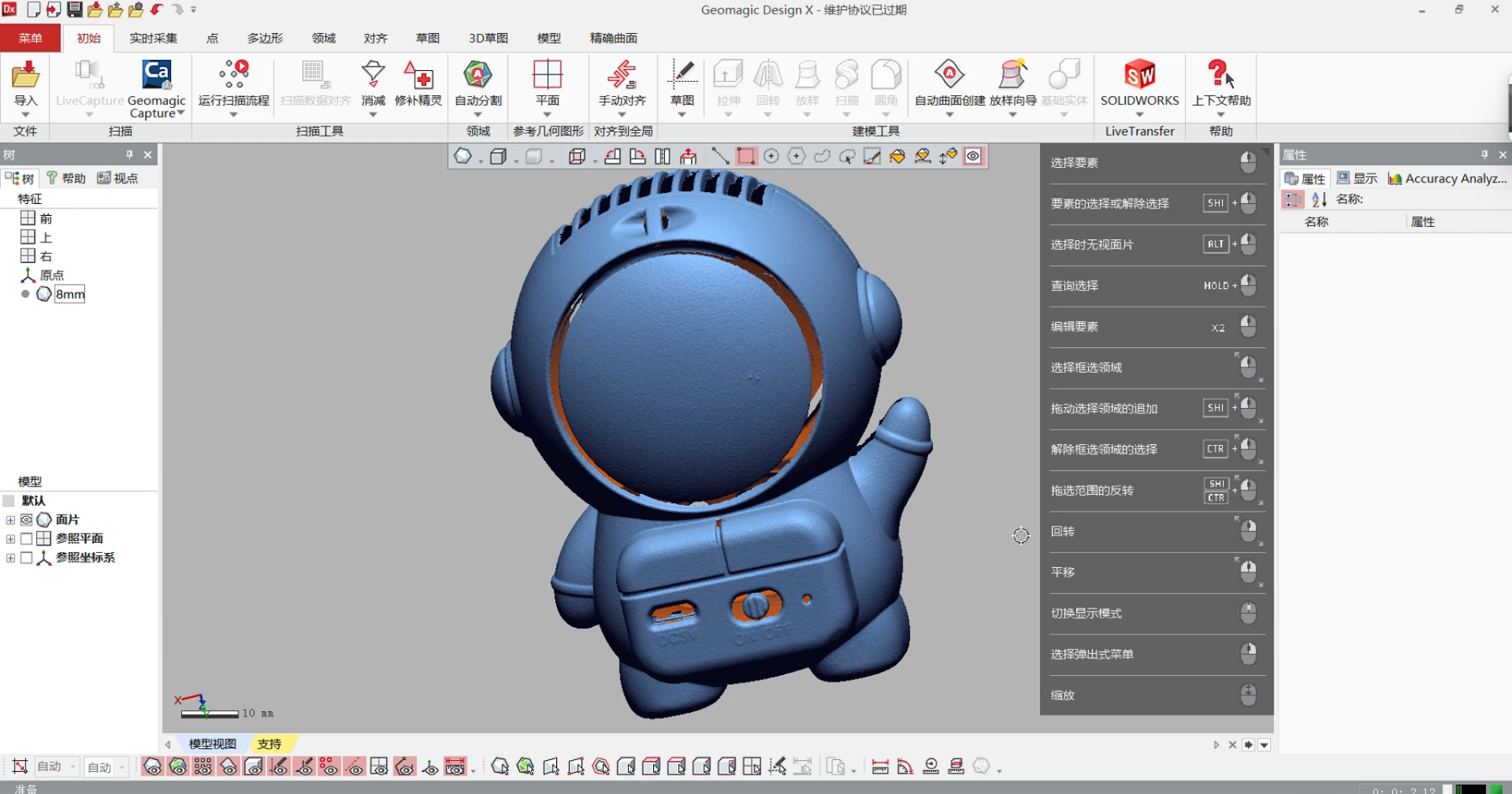Click the 自动曲面创建 auto surface icon
Viewport: 1512px width, 794px height.
(949, 76)
